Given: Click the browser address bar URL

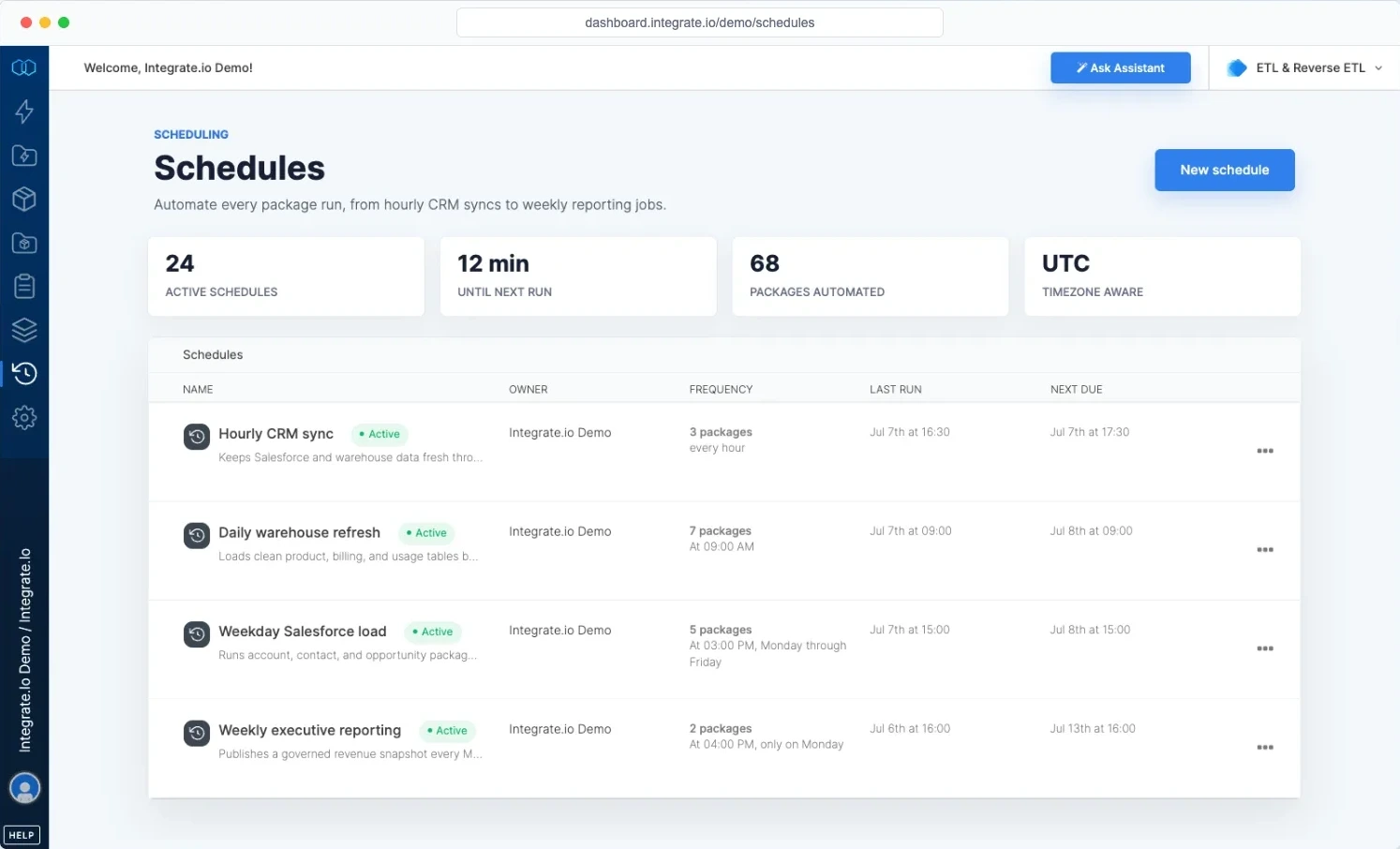Looking at the screenshot, I should point(700,22).
